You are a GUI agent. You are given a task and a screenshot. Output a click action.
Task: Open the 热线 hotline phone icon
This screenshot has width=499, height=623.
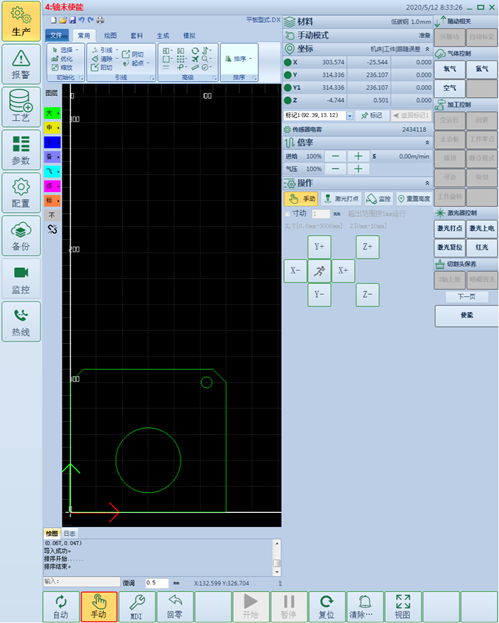coord(21,321)
